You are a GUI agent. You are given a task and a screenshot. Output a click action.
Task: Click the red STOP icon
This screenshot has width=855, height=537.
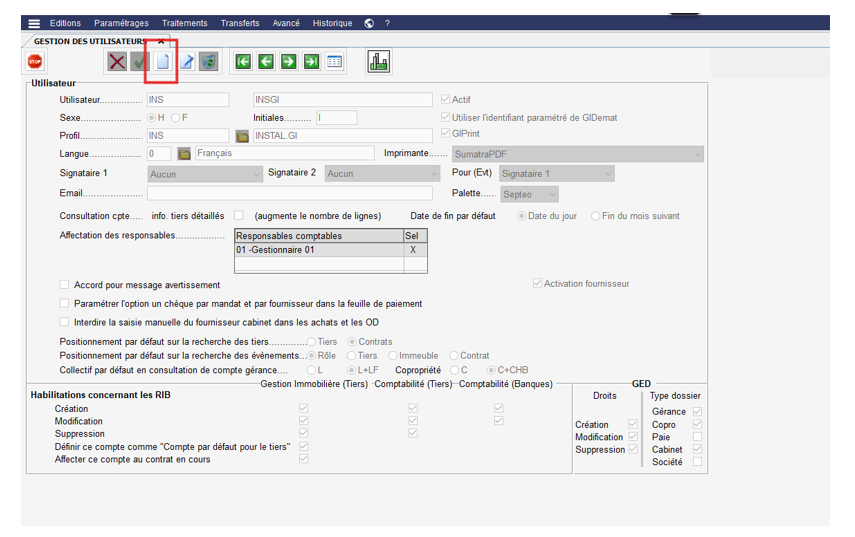35,62
